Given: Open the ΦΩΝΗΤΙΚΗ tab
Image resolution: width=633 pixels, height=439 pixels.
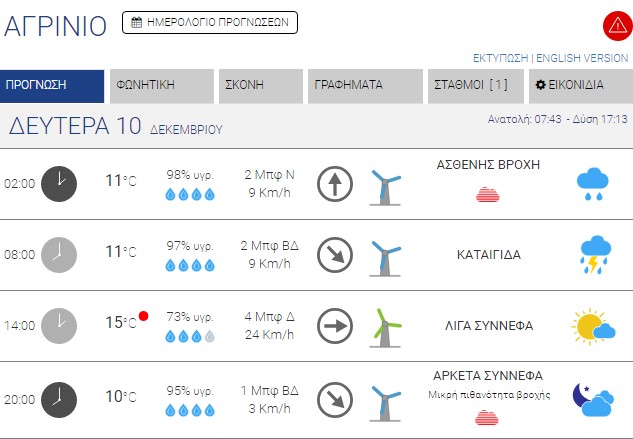Looking at the screenshot, I should pos(162,85).
